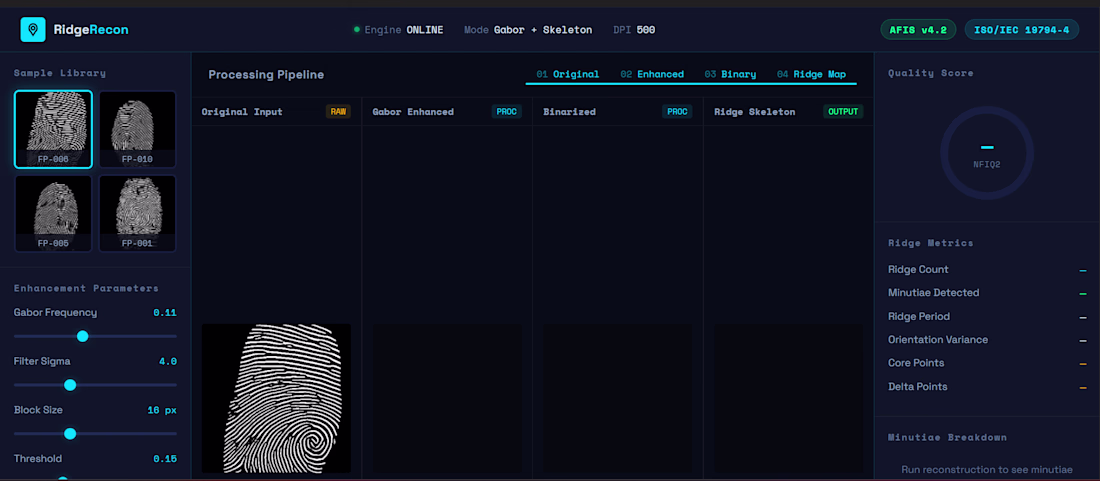Click the AFIS v4.2 badge

(918, 29)
